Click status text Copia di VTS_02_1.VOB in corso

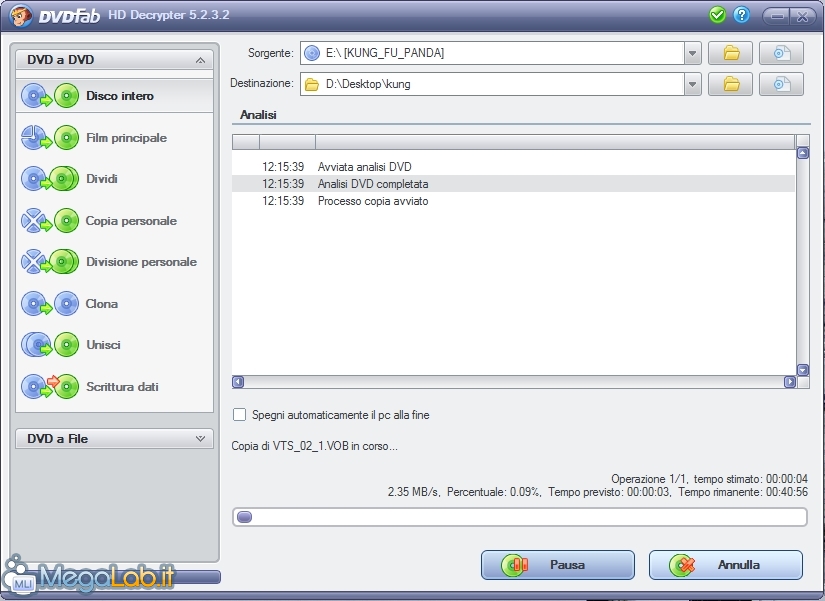tap(315, 446)
